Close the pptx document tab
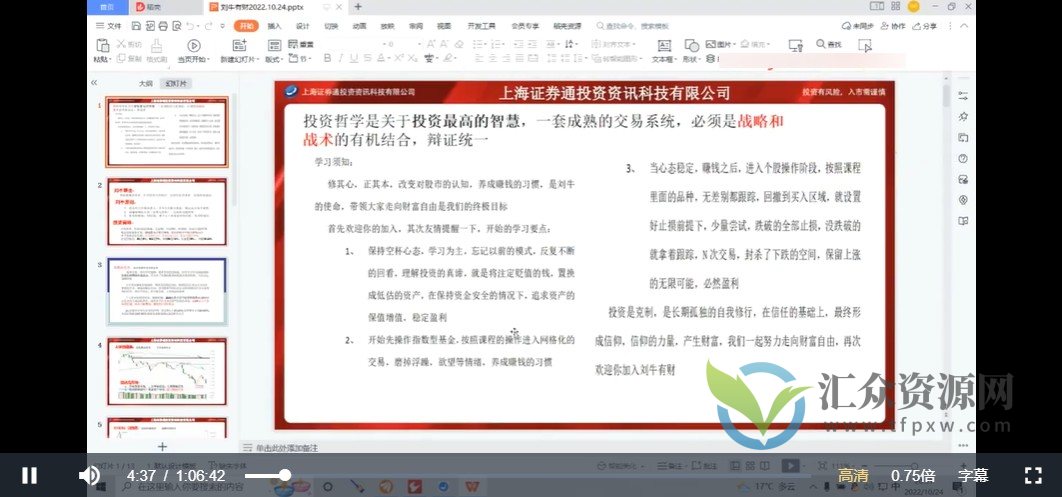Image resolution: width=1062 pixels, height=497 pixels. 341,7
